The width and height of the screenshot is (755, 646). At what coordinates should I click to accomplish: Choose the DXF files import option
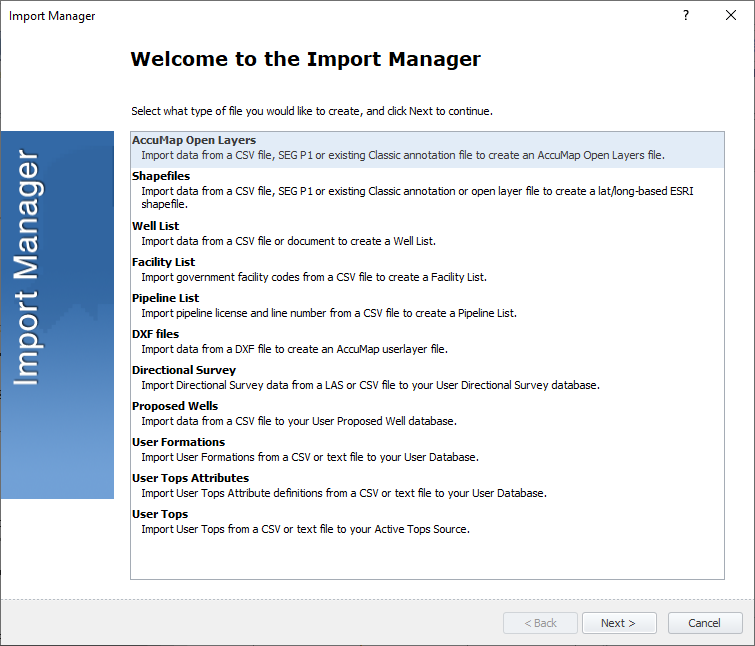click(x=155, y=334)
